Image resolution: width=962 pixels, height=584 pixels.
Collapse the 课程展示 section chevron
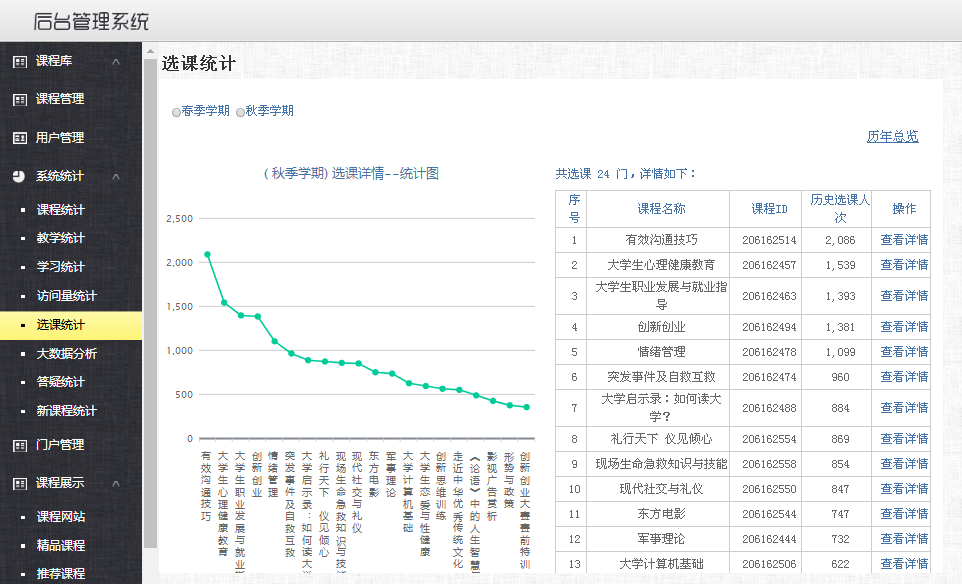[116, 483]
